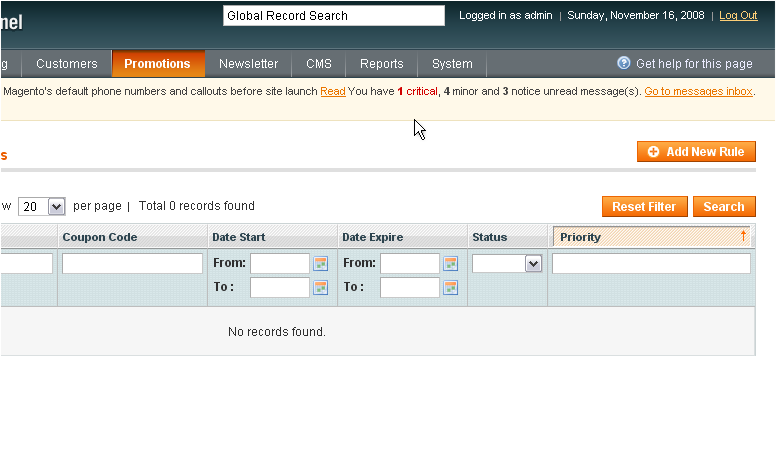Open Date Start To calendar picker

point(320,288)
